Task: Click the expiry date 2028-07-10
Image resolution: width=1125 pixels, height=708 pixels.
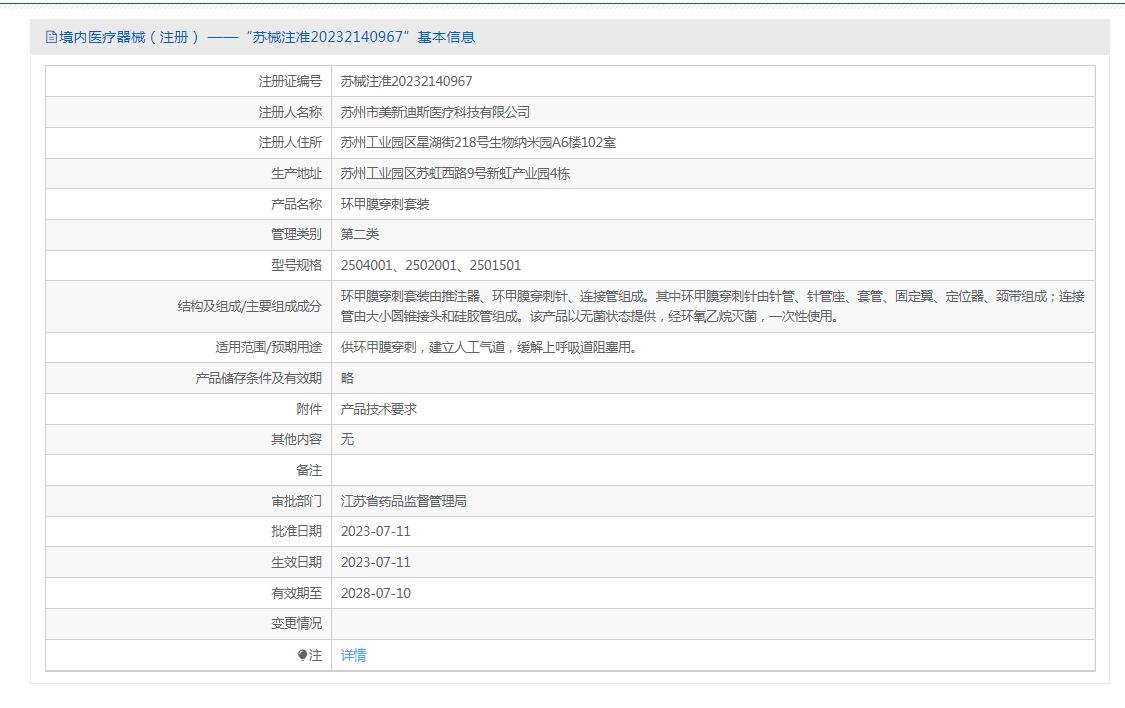Action: (x=375, y=593)
